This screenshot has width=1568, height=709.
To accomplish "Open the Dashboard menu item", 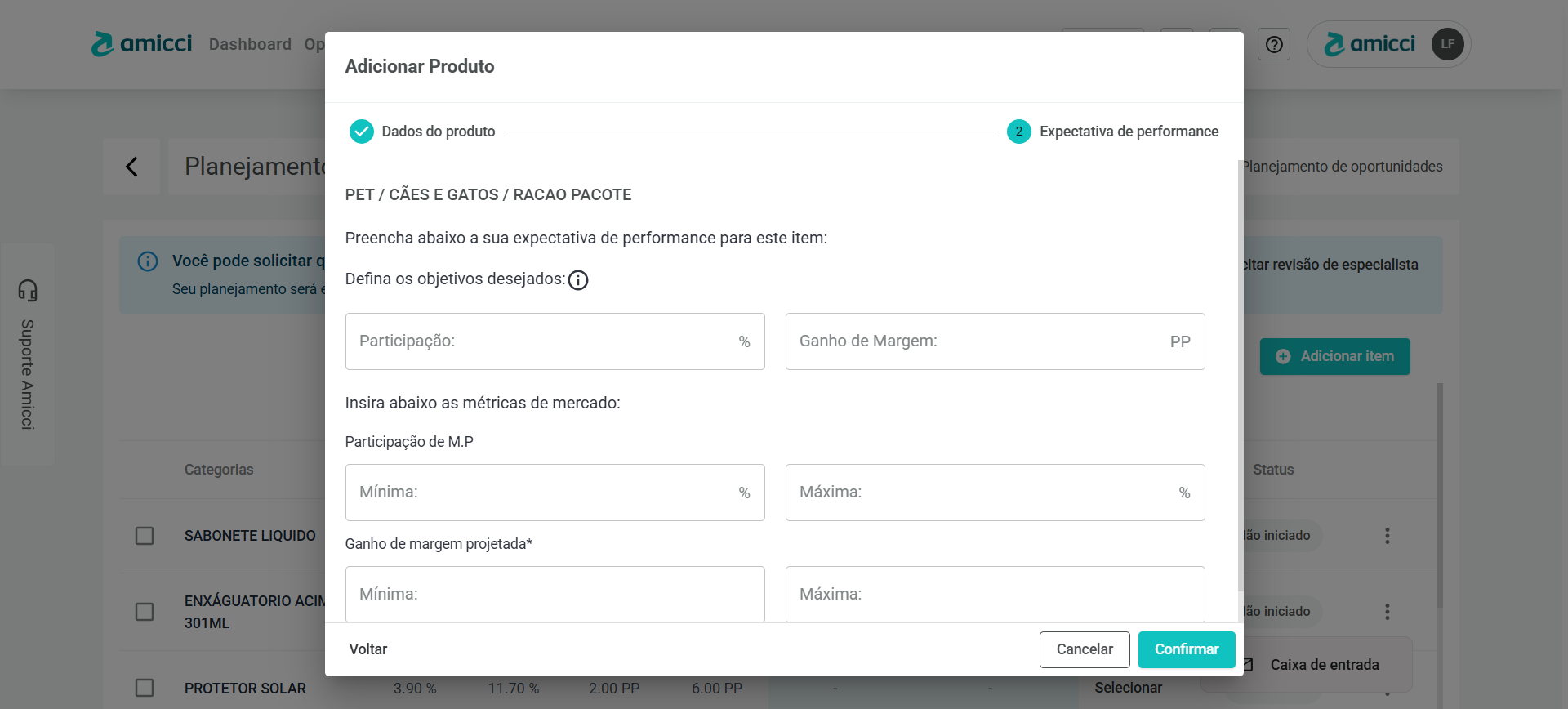I will pyautogui.click(x=250, y=44).
